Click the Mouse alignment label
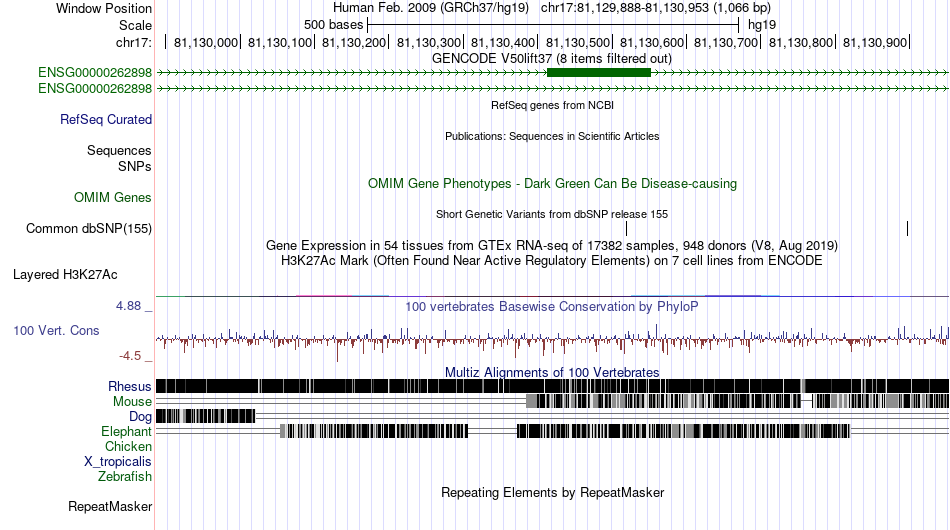This screenshot has height=530, width=950. pos(132,402)
